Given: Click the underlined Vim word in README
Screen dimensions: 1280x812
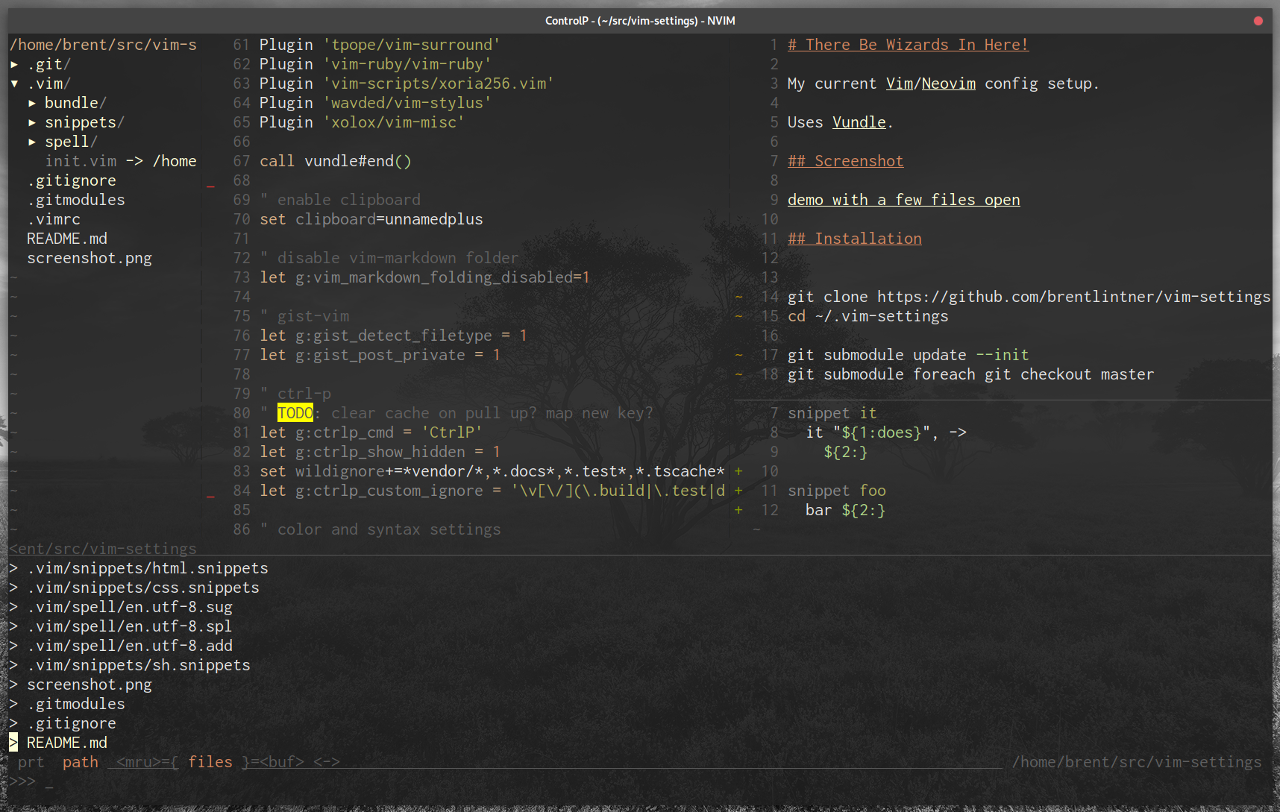Looking at the screenshot, I should (x=899, y=84).
